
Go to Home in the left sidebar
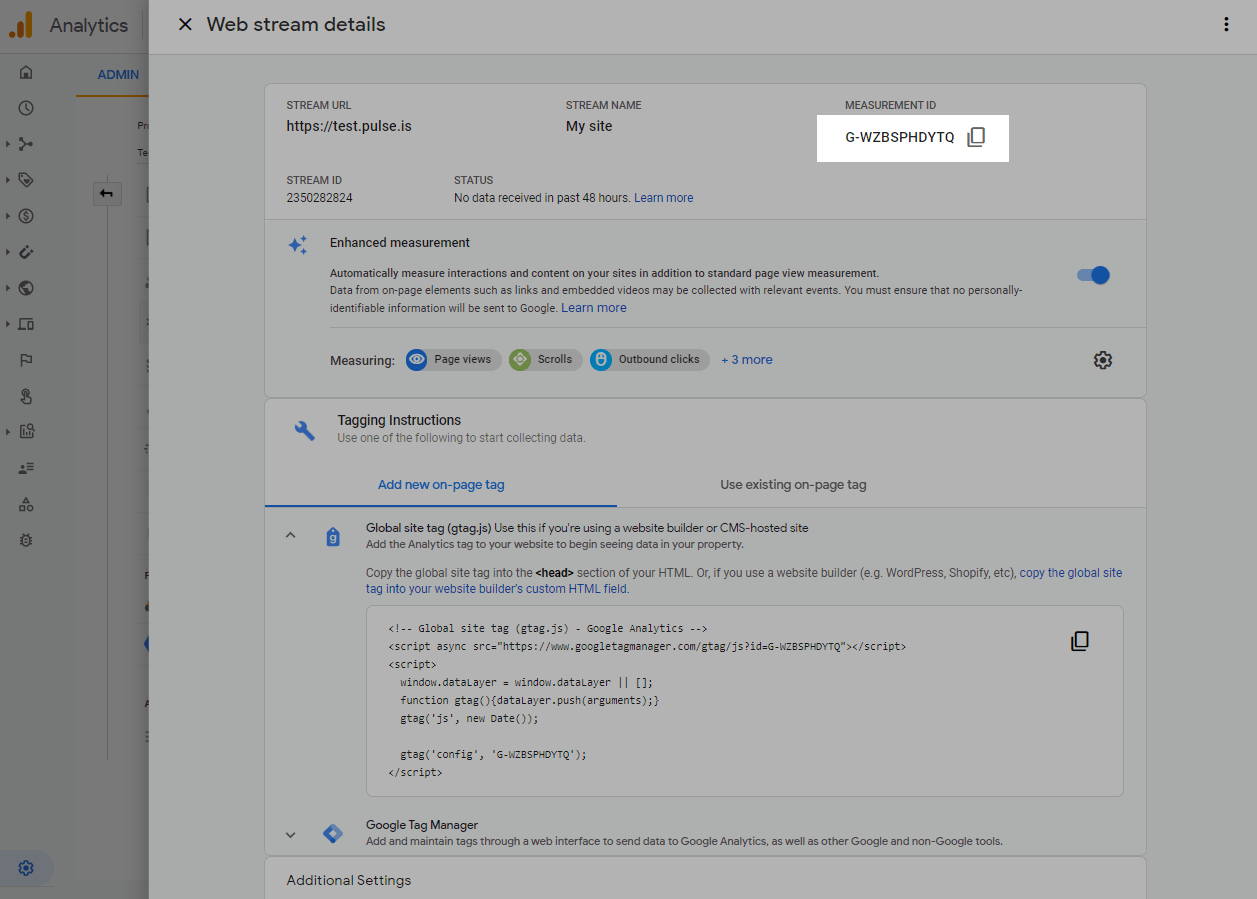point(26,72)
